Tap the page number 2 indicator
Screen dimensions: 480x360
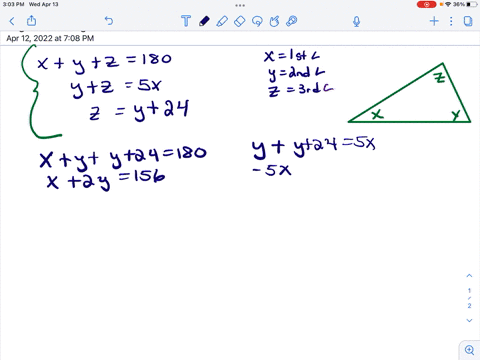[x=469, y=306]
